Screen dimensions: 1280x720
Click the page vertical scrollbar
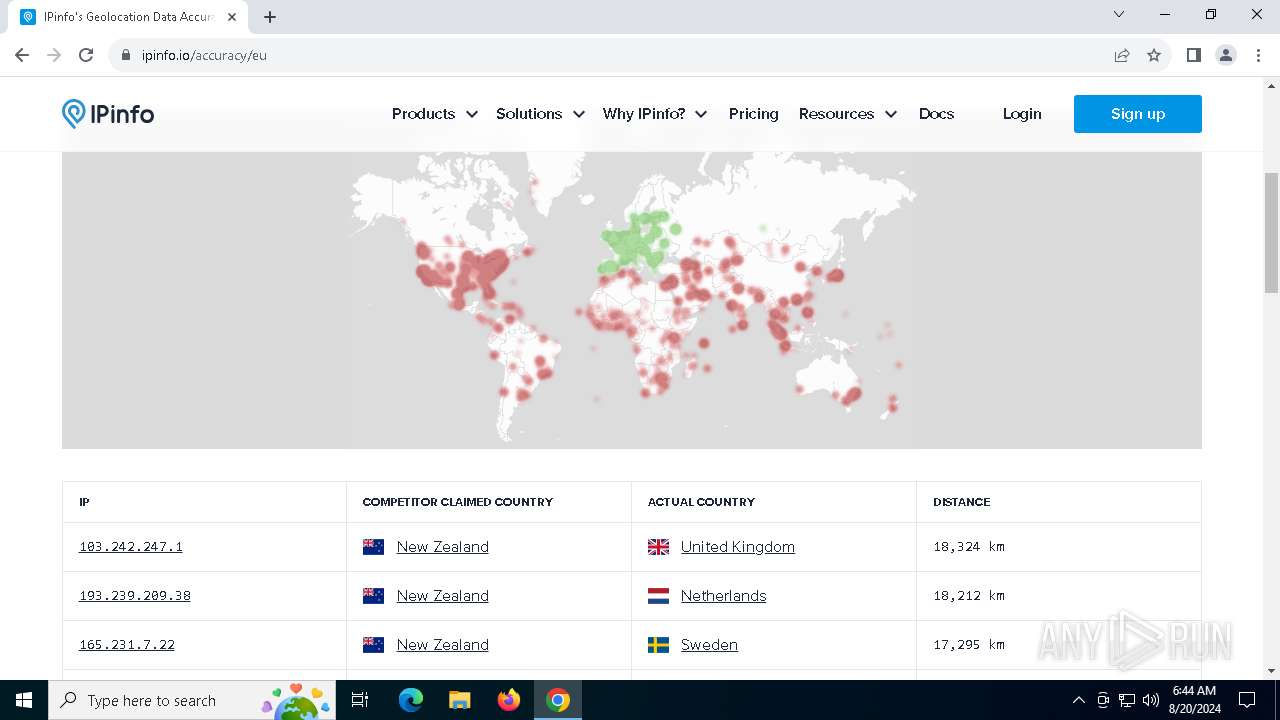point(1271,220)
